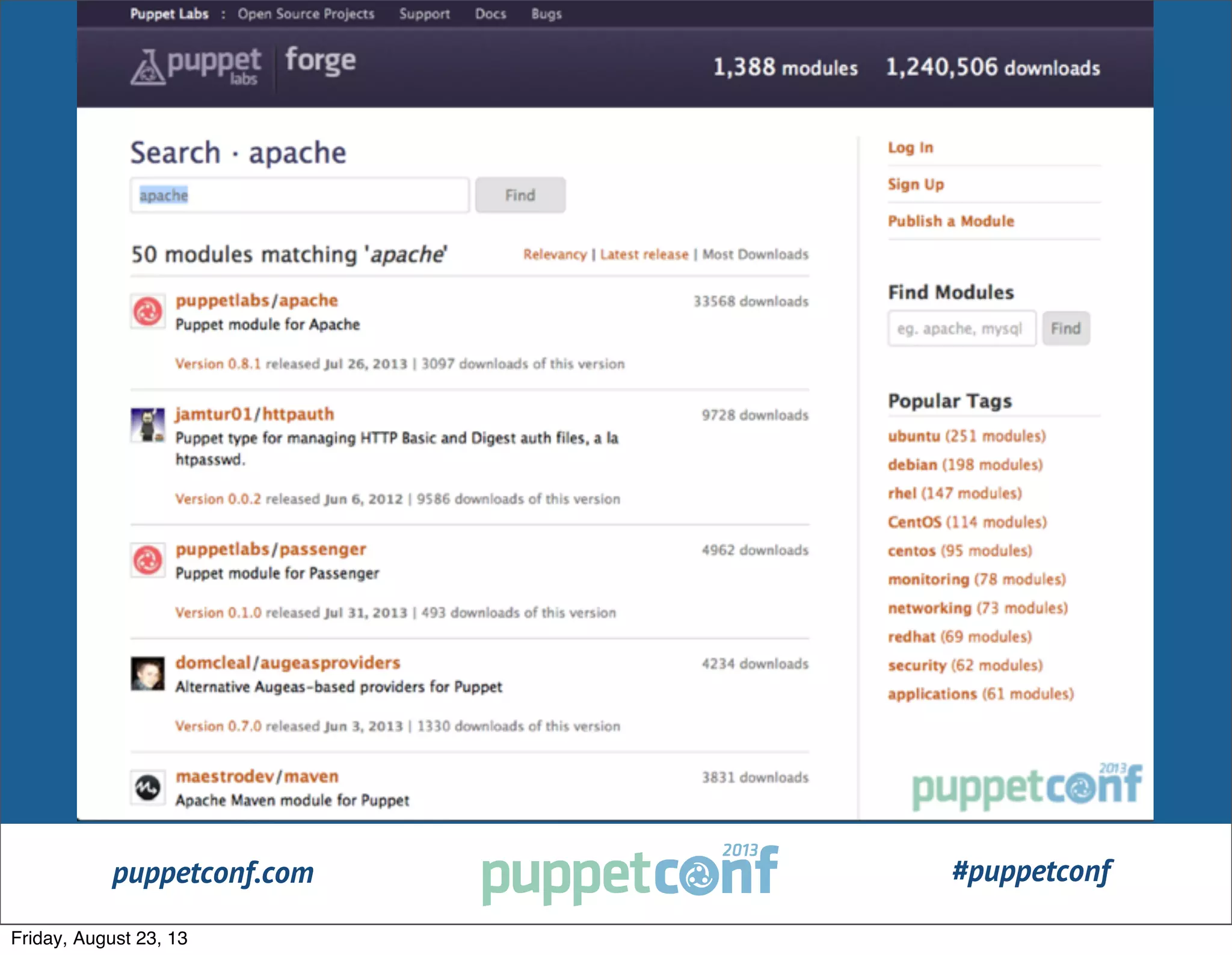The width and height of the screenshot is (1232, 955).
Task: Open the domcleal/augeasproviders module link
Action: 288,663
